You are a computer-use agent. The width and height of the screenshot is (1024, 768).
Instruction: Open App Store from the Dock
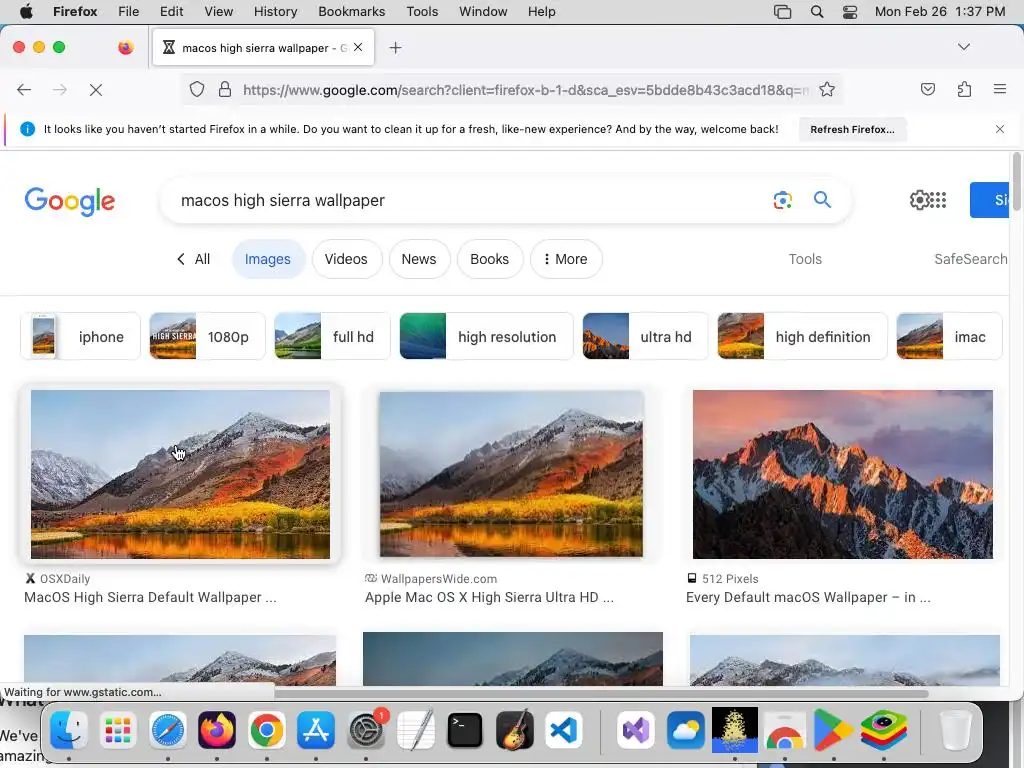[316, 729]
